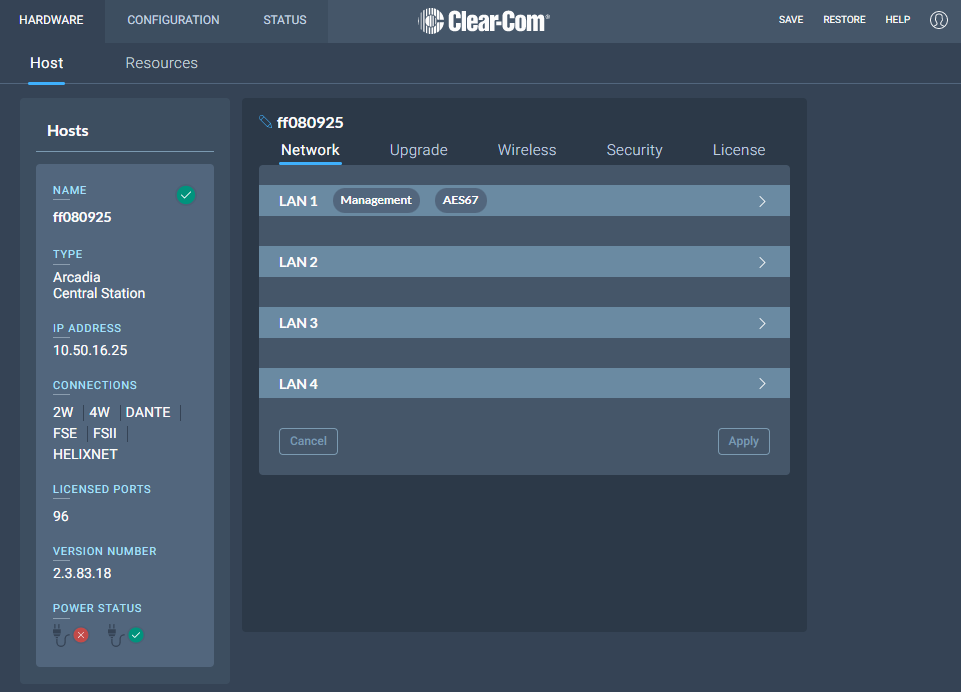Click Save in the top bar

pos(791,20)
